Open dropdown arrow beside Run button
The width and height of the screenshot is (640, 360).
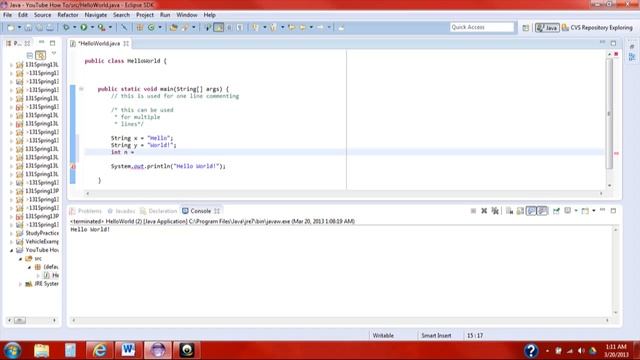pos(92,27)
